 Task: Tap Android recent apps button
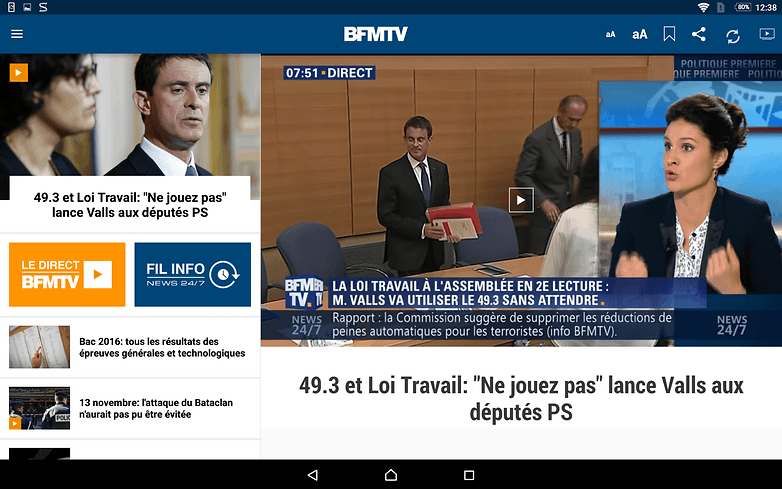469,475
